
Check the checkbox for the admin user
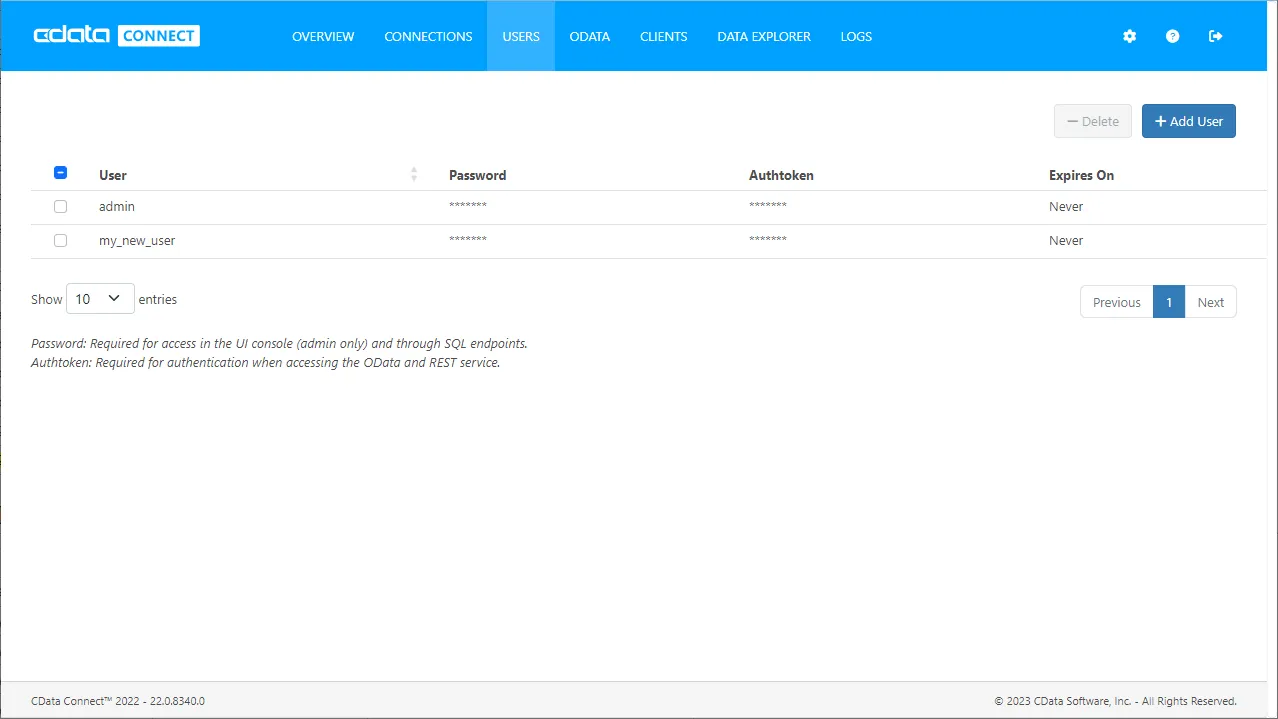pyautogui.click(x=60, y=206)
